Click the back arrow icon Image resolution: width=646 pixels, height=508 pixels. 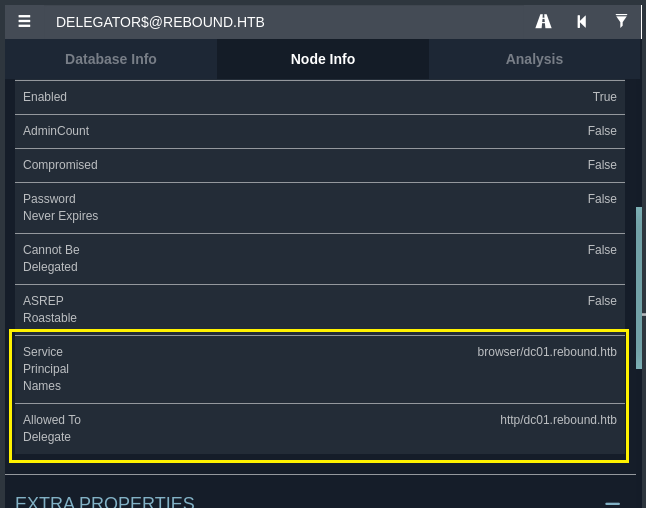581,21
